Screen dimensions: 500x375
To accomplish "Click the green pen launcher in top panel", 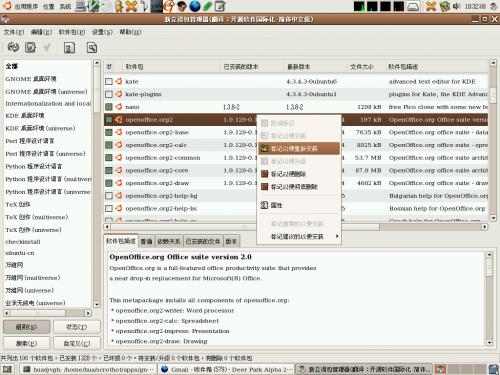I will 207,6.
